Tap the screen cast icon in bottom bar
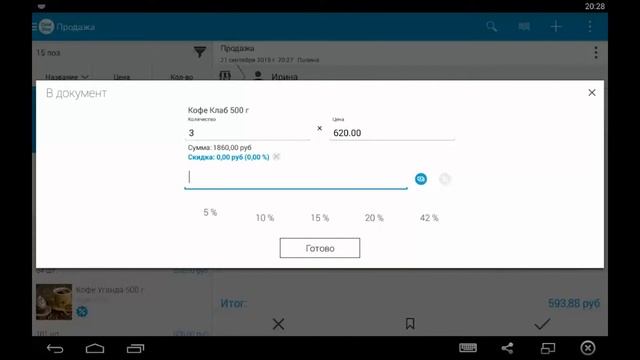 (x=548, y=348)
